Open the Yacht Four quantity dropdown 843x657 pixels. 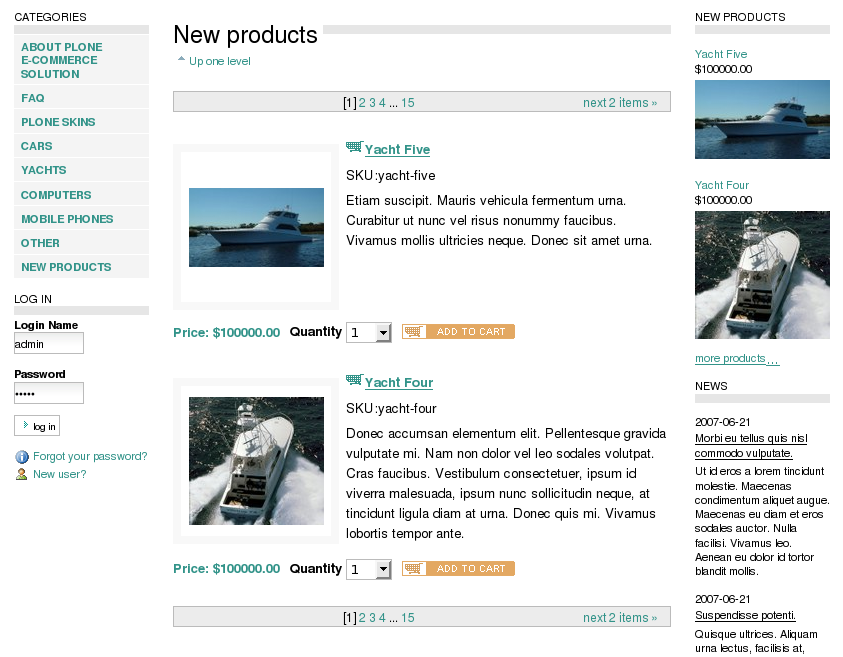[369, 569]
